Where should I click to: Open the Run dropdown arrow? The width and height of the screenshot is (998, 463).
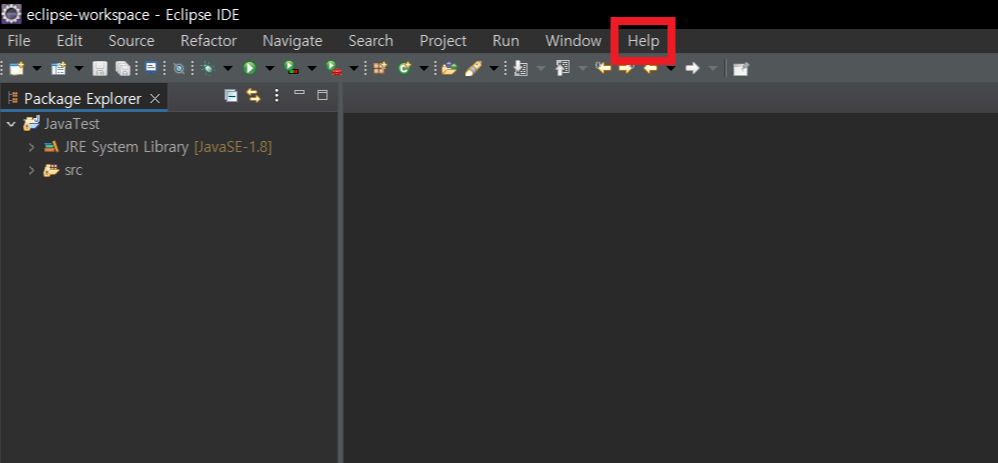click(x=270, y=68)
